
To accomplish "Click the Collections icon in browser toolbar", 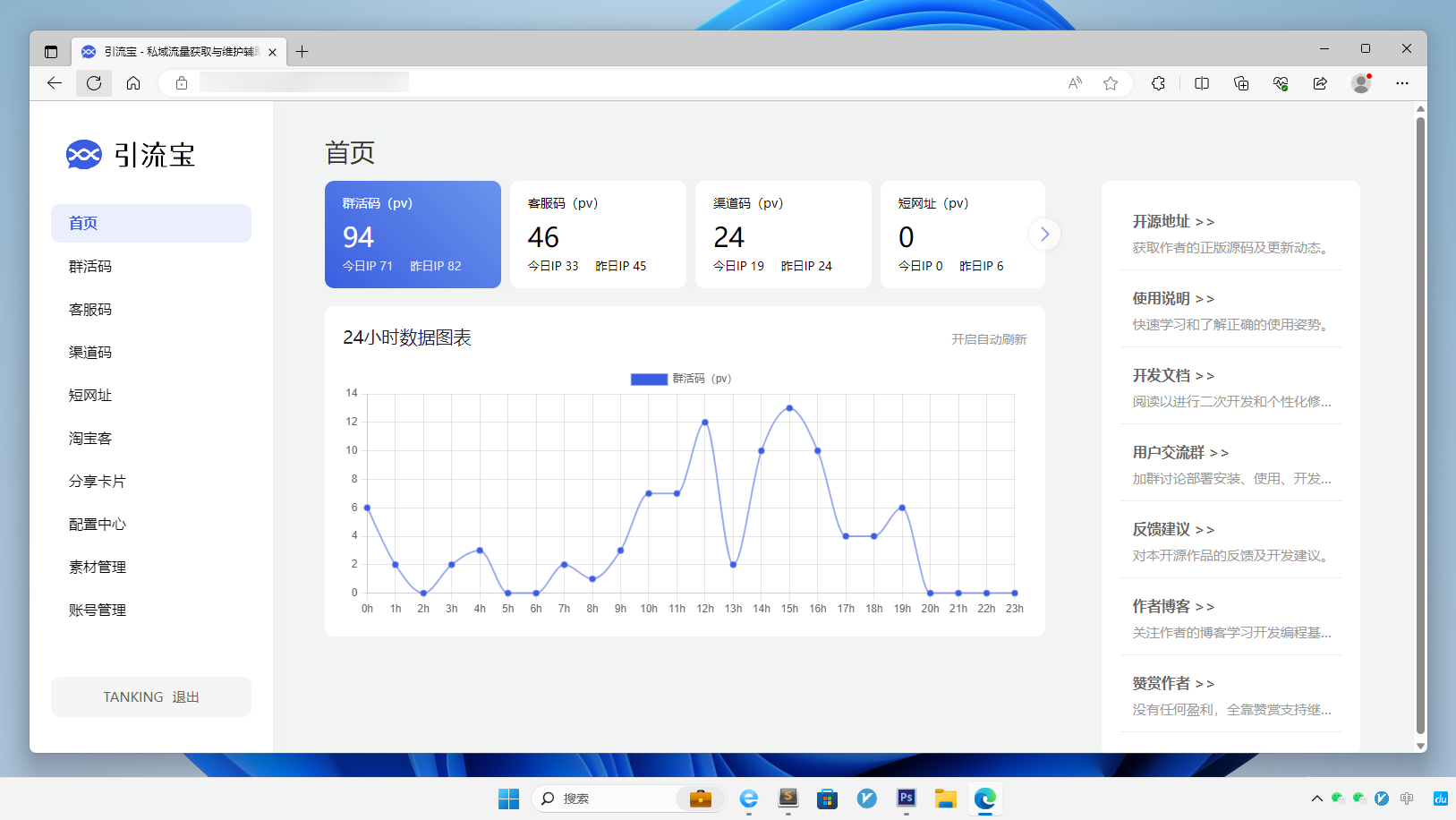I will click(x=1240, y=83).
